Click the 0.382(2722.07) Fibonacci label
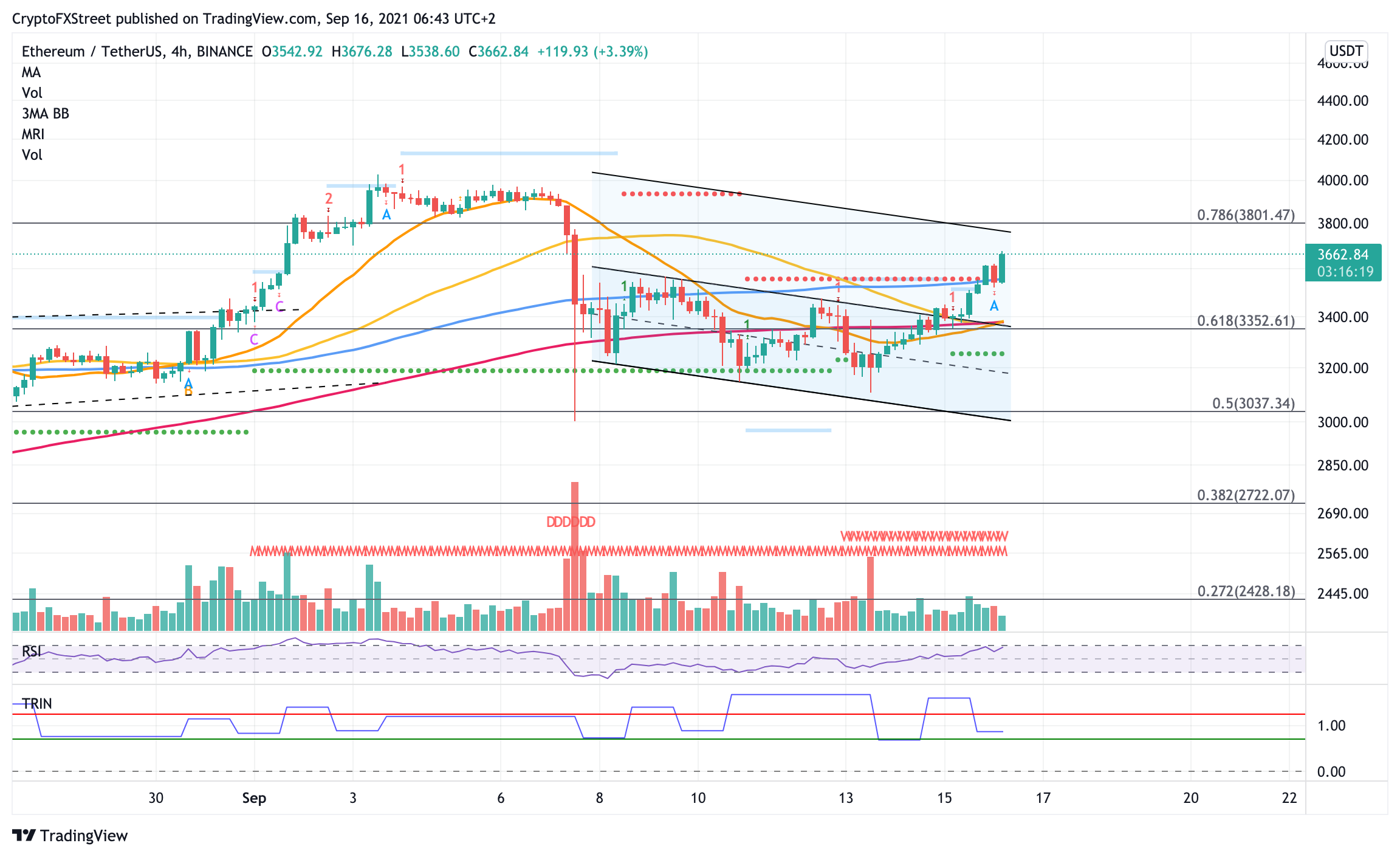This screenshot has width=1400, height=857. (1246, 495)
